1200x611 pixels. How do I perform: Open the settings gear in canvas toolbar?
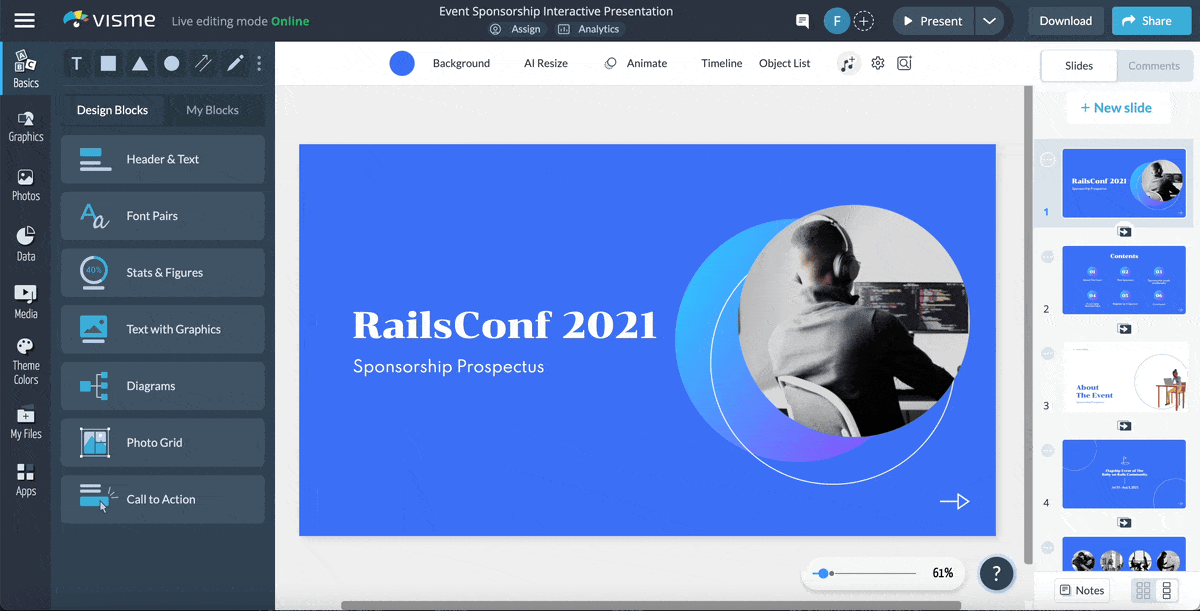[878, 63]
